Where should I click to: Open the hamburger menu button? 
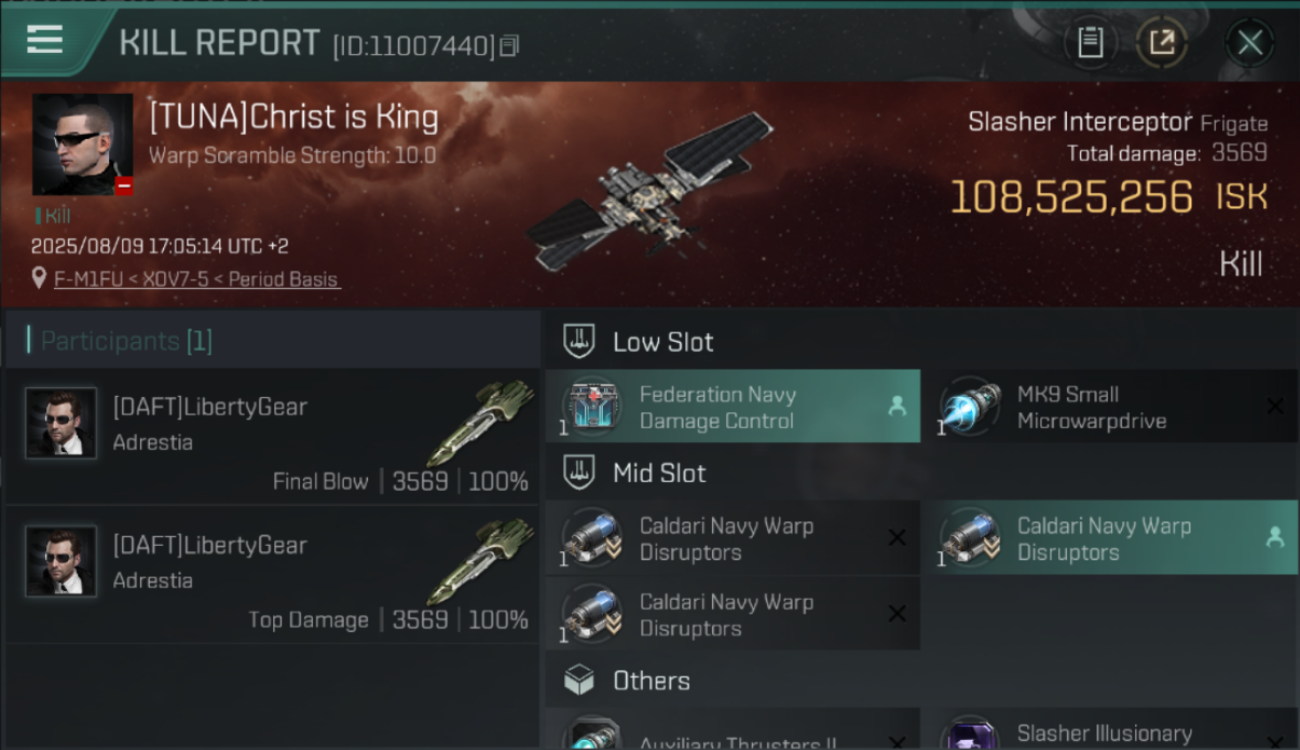(x=45, y=40)
